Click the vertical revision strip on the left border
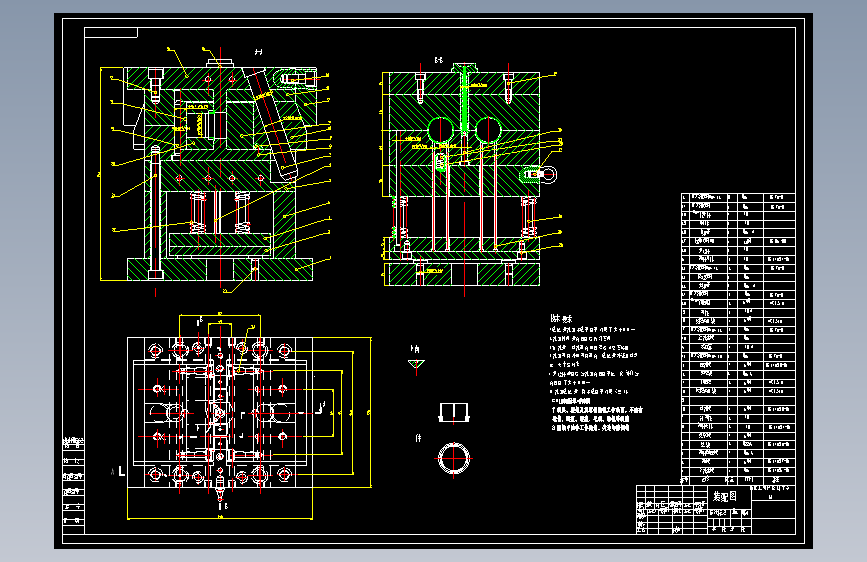 (x=74, y=485)
